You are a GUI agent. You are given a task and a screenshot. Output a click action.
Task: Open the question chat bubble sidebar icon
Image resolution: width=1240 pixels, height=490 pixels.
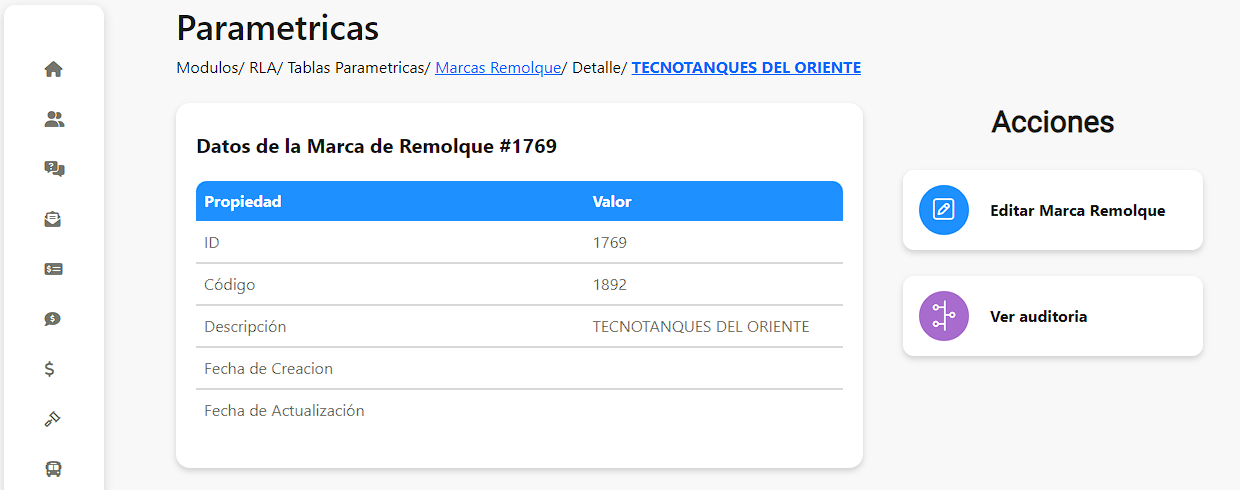[x=54, y=169]
